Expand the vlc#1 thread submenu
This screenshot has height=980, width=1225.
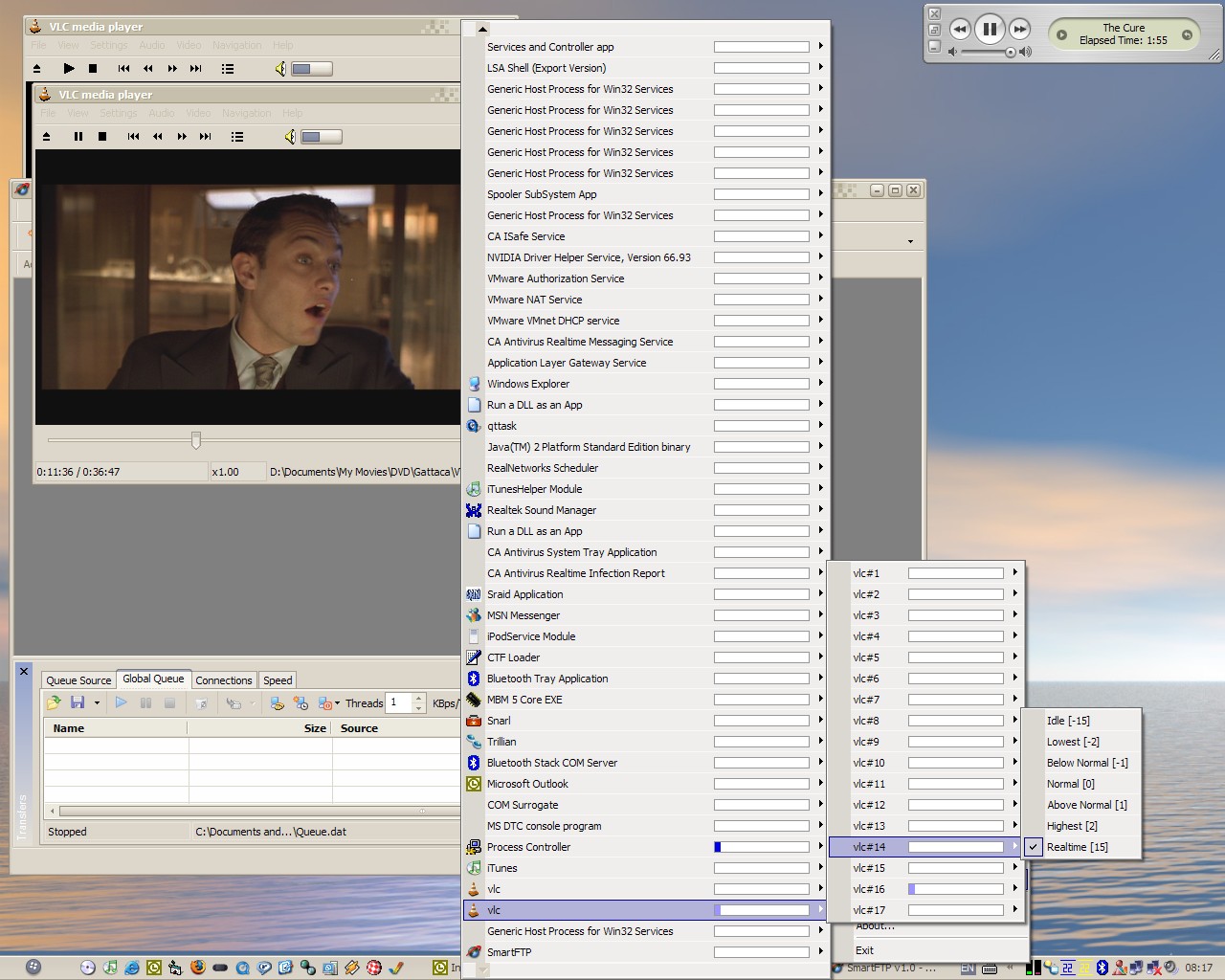[x=925, y=573]
